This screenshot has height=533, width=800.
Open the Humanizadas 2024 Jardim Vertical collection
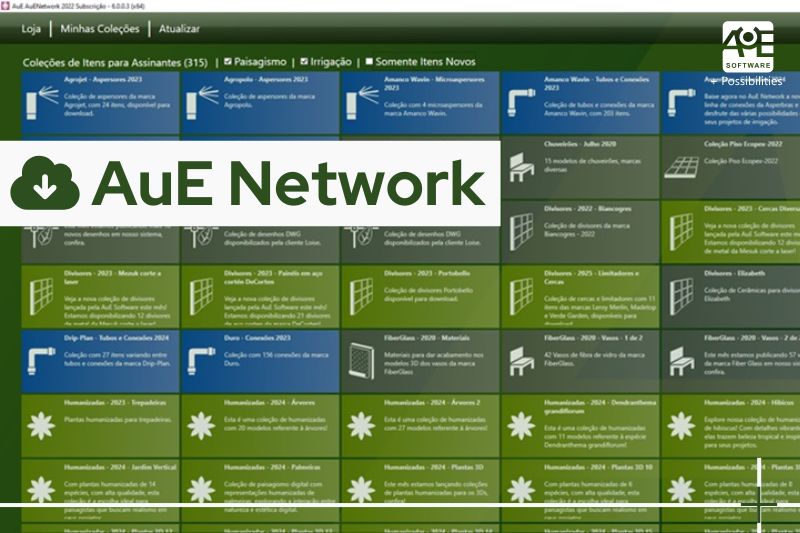click(x=98, y=487)
